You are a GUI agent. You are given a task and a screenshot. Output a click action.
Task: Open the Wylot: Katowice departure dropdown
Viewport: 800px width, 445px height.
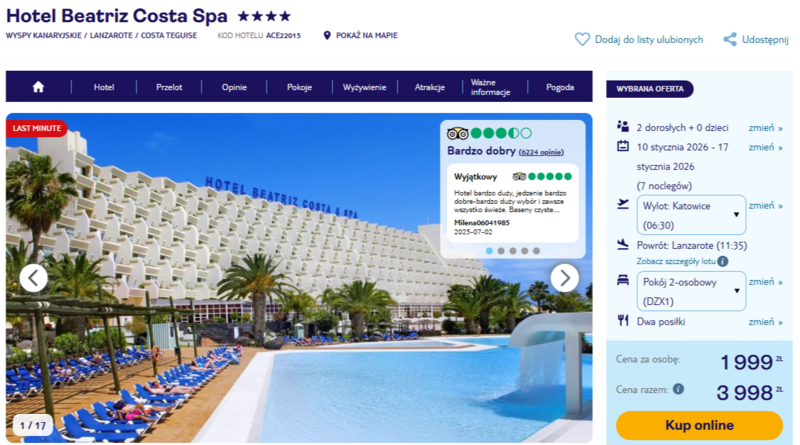691,215
